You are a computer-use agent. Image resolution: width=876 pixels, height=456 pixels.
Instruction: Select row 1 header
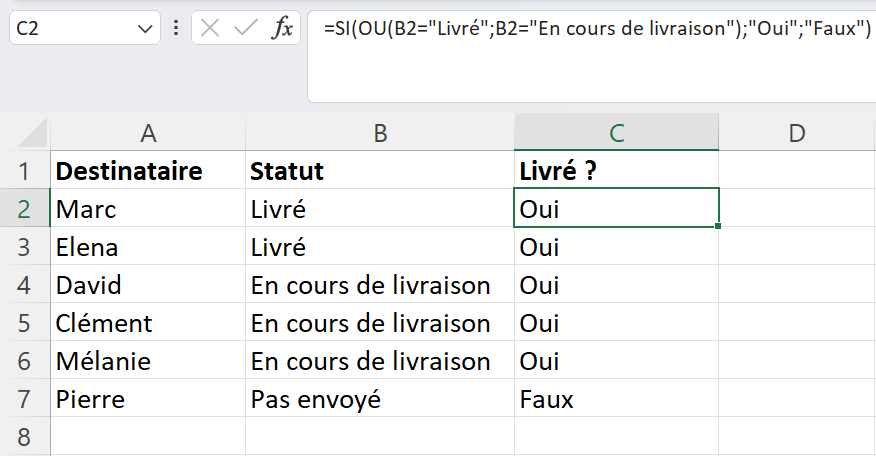[24, 171]
